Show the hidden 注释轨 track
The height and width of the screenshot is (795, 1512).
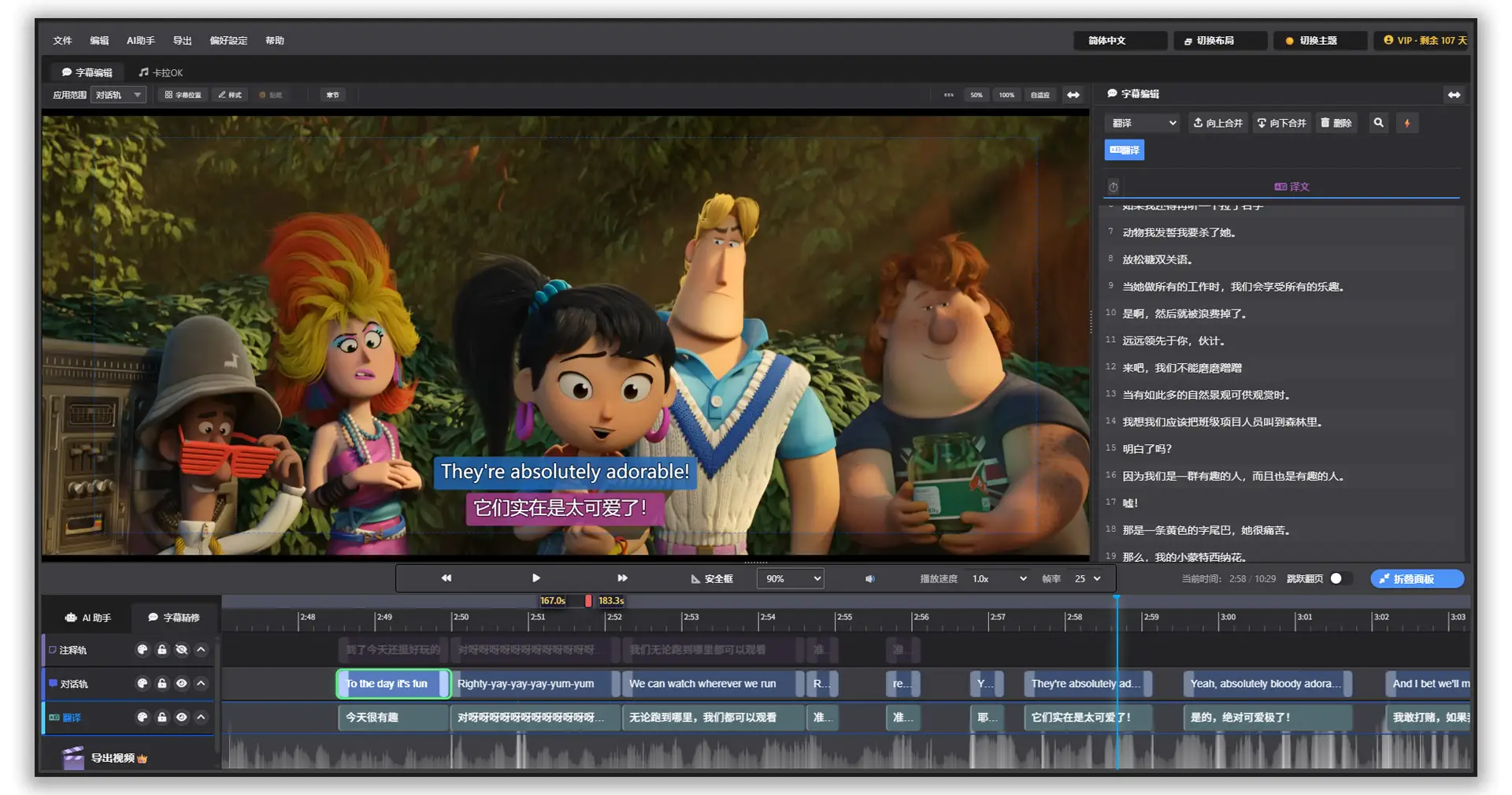point(182,650)
